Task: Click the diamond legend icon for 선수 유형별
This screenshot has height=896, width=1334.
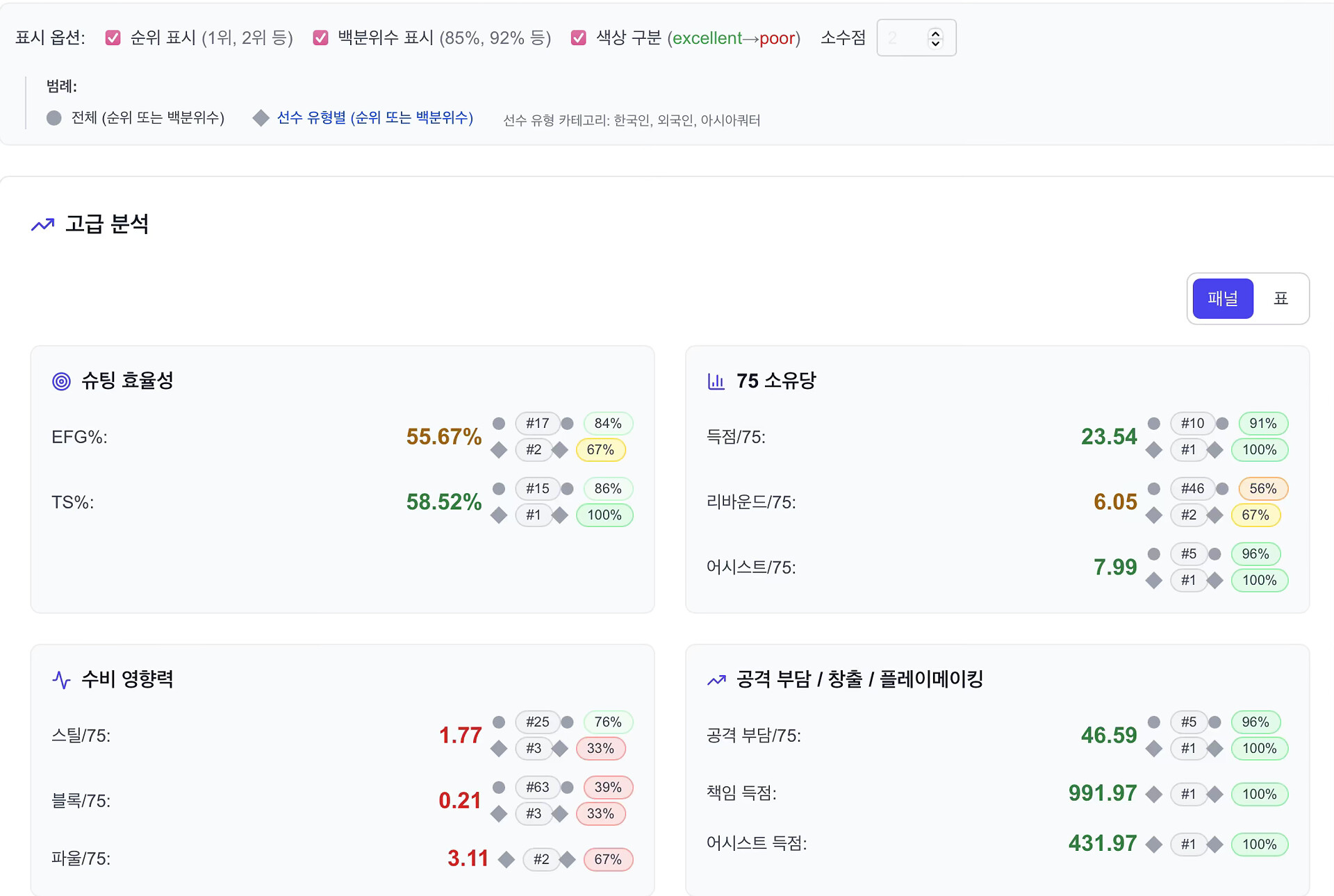Action: tap(261, 118)
